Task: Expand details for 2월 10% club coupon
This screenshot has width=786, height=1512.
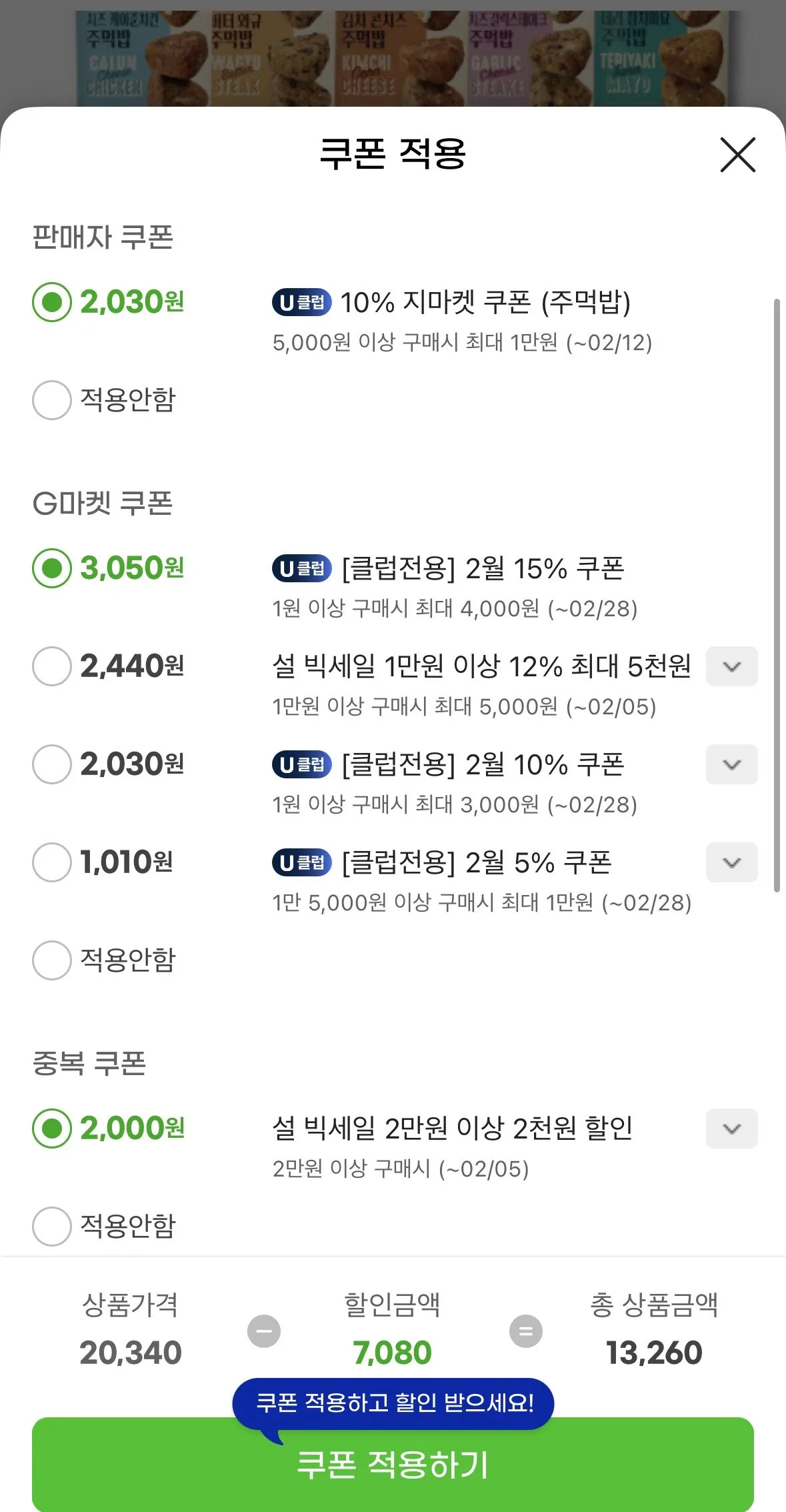Action: point(731,764)
